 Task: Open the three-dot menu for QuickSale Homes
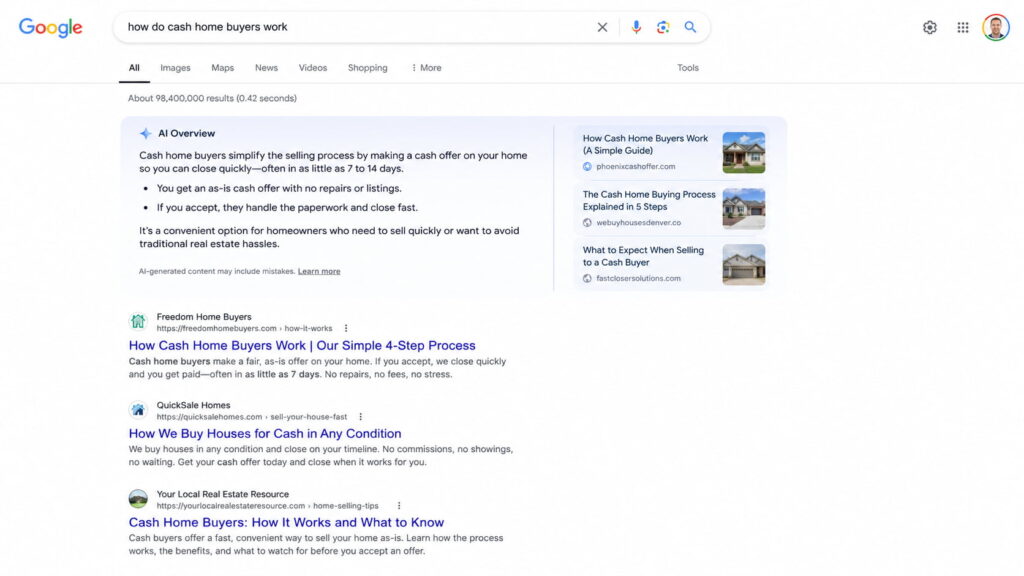[360, 417]
